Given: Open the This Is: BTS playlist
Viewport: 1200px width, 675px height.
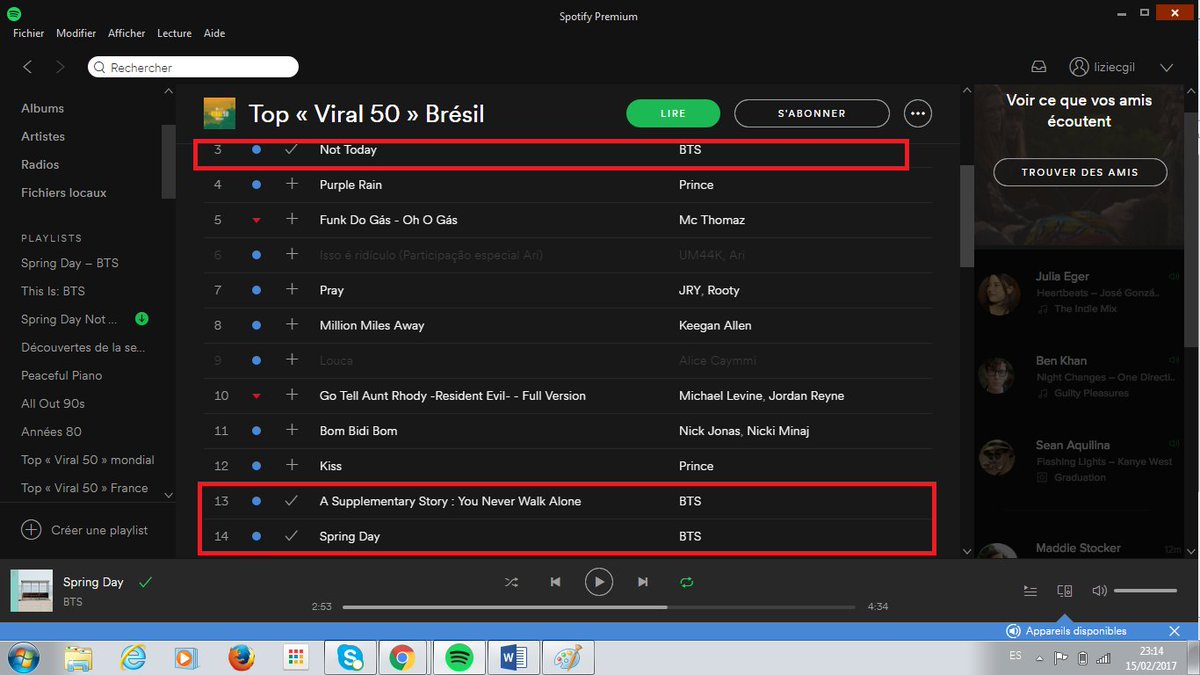Looking at the screenshot, I should pyautogui.click(x=53, y=291).
